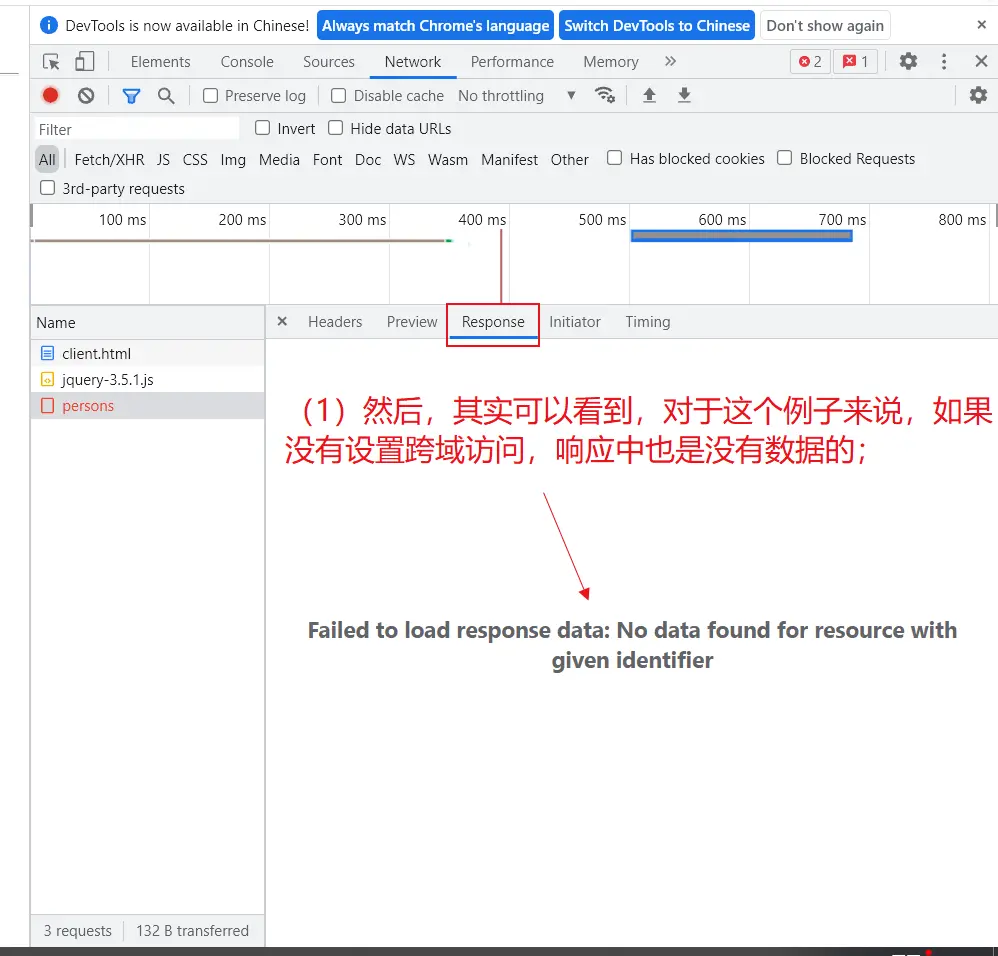The height and width of the screenshot is (956, 998).
Task: Filter by WS requests
Action: click(x=404, y=159)
